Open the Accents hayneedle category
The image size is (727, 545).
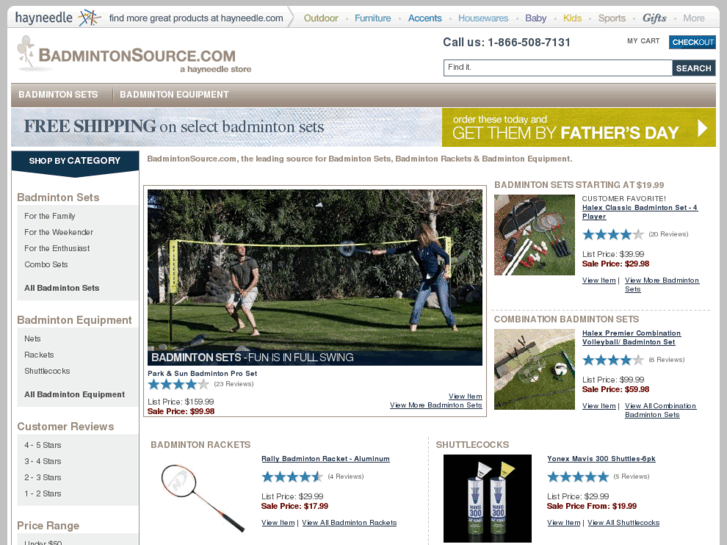tap(425, 18)
